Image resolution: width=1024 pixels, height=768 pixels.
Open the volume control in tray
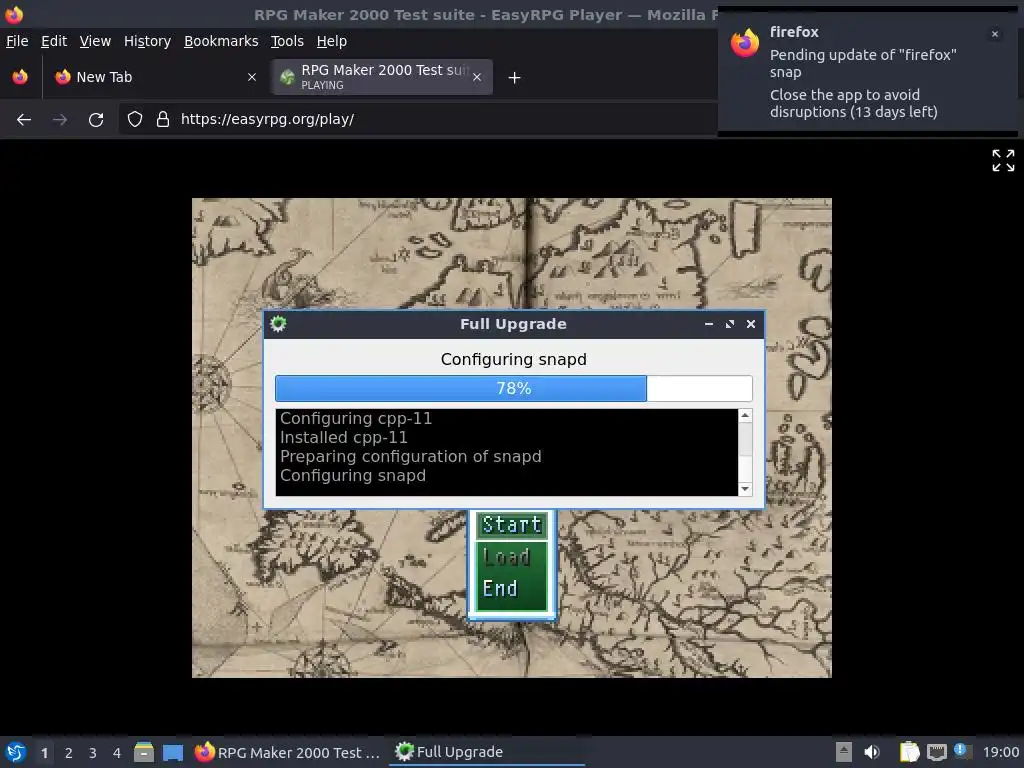coord(872,752)
